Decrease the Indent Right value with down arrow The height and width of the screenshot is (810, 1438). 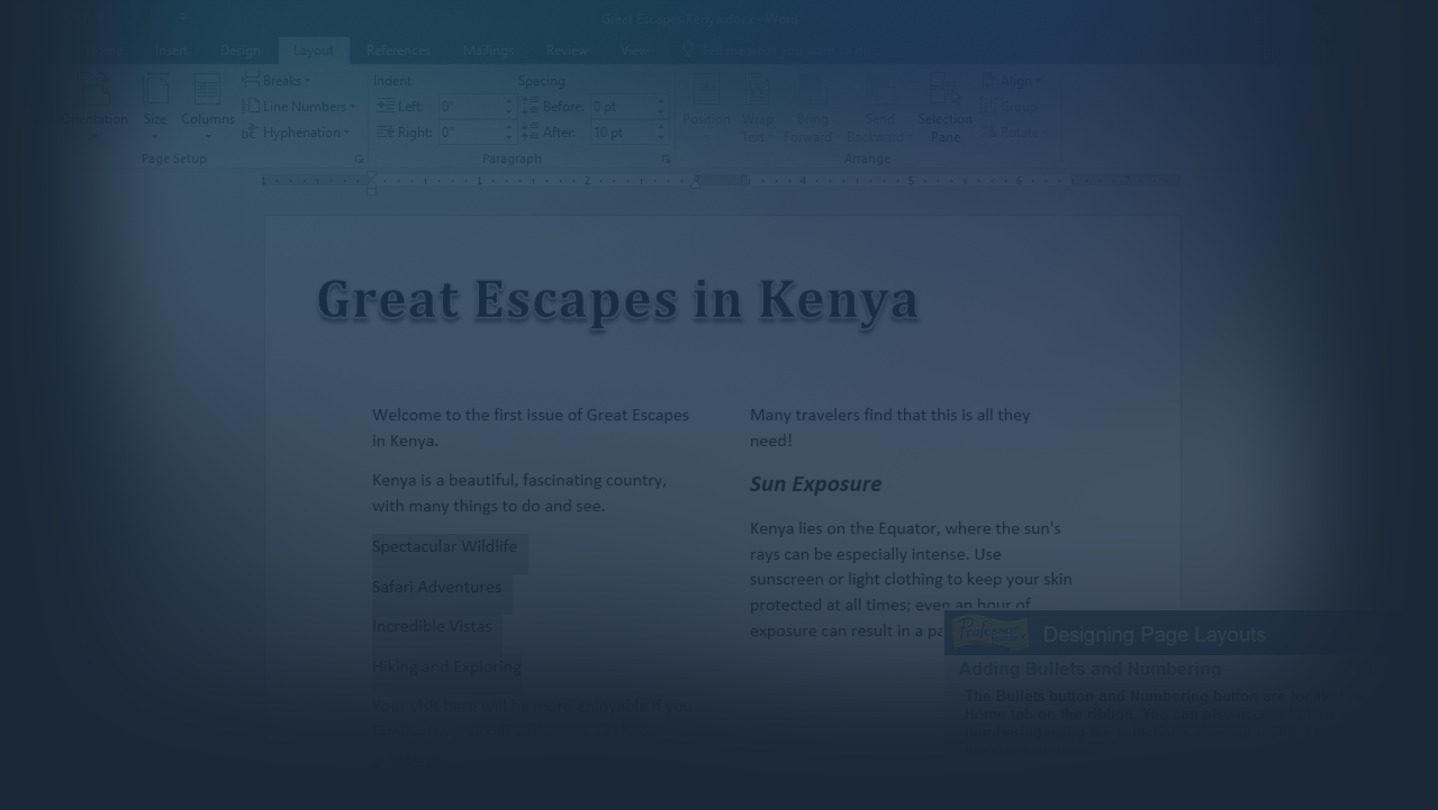(x=509, y=137)
